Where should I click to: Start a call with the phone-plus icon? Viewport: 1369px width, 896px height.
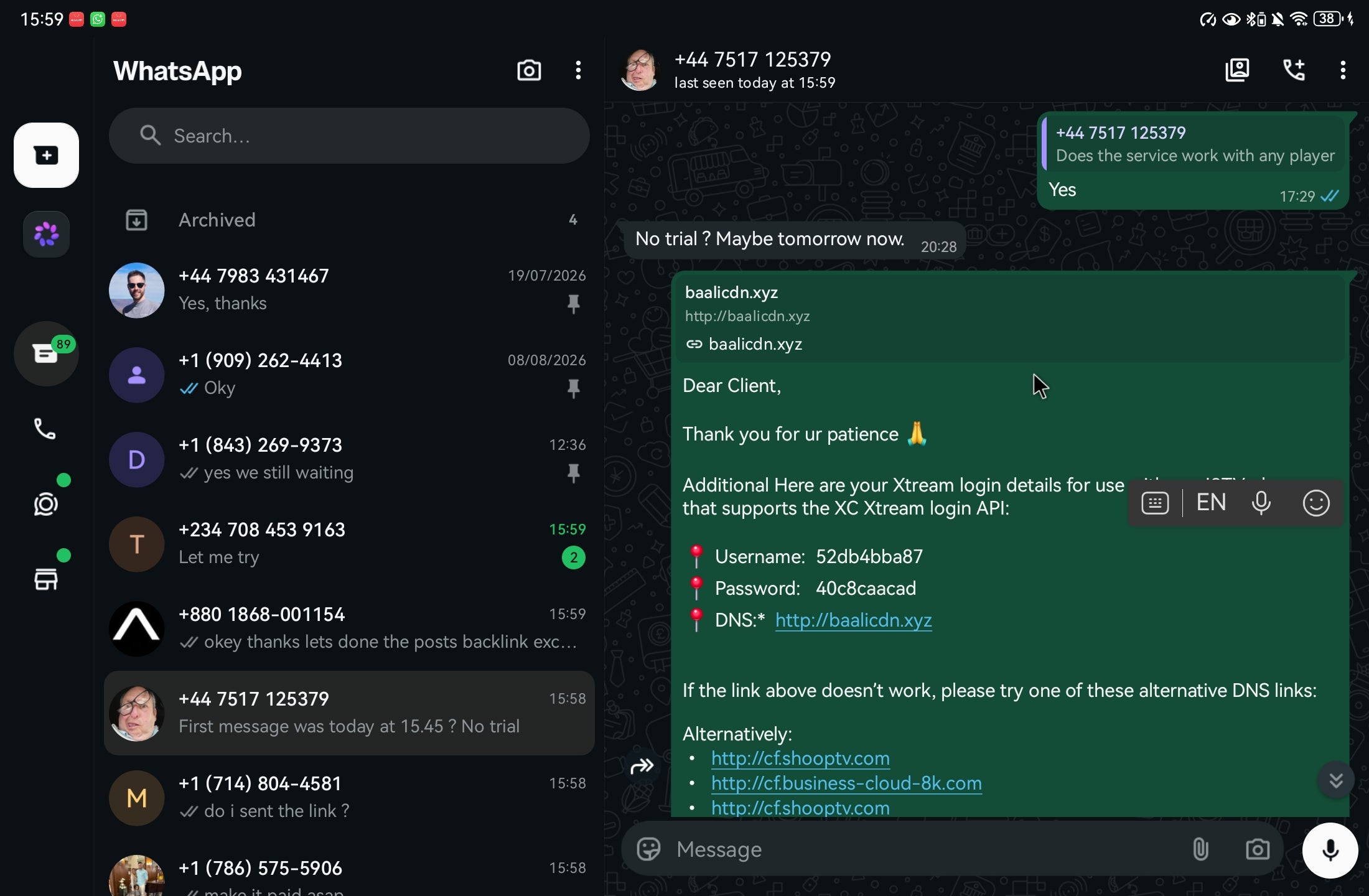(x=1294, y=70)
